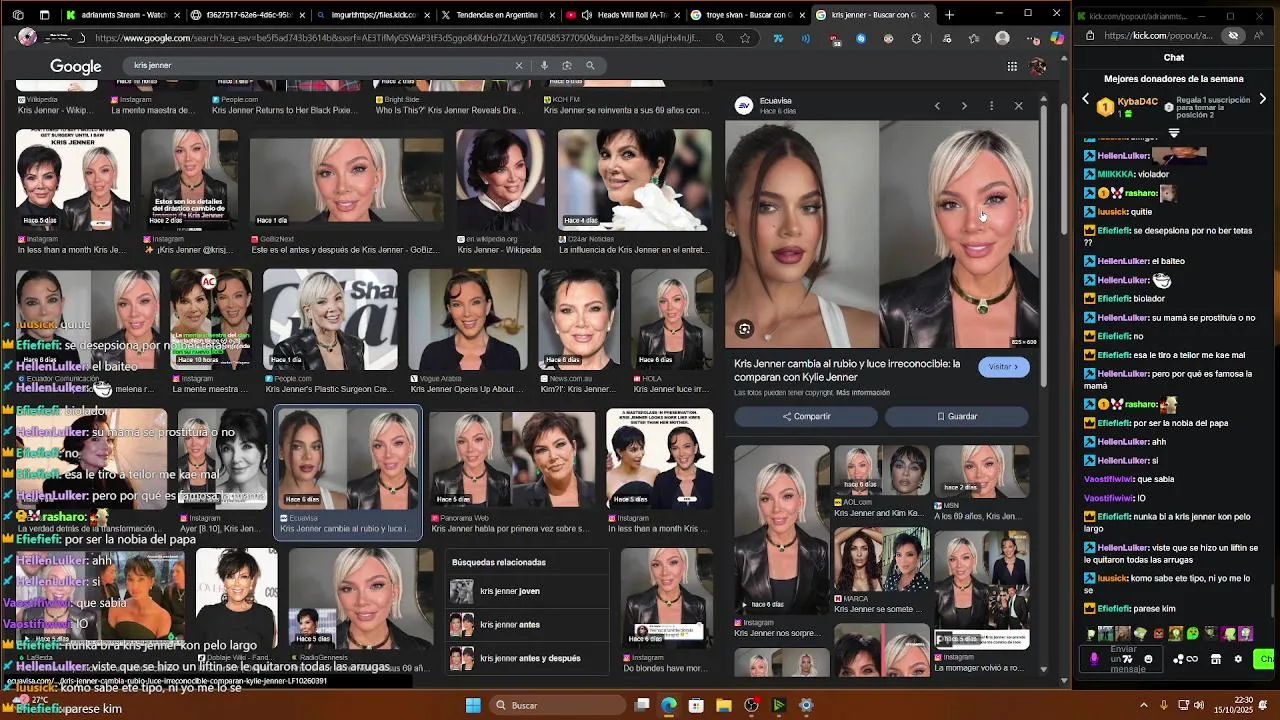Open Microsoft Edge from taskbar
Screen dimensions: 1280x720
pos(668,705)
